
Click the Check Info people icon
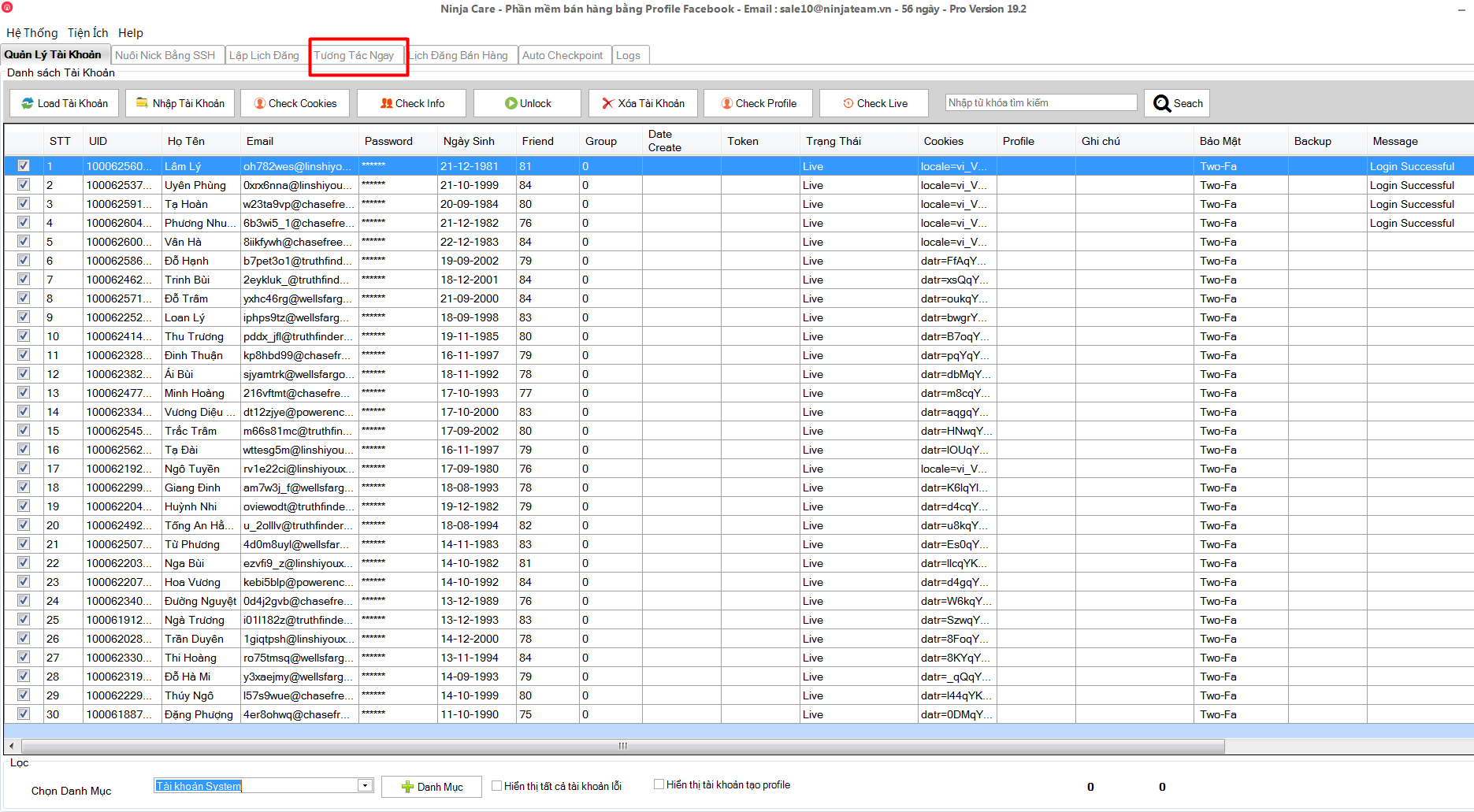[x=386, y=103]
